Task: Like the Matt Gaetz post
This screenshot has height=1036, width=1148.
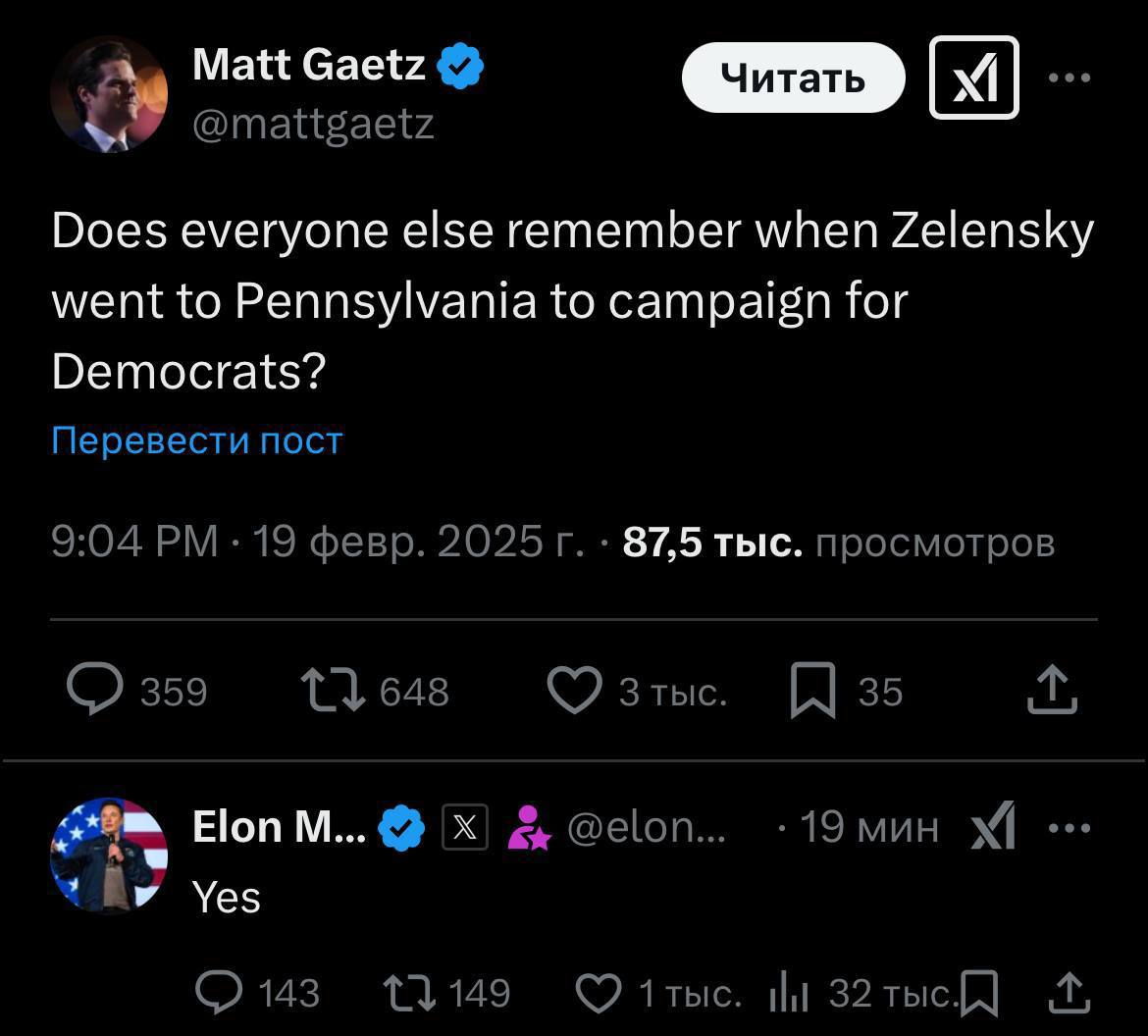Action: tap(574, 690)
